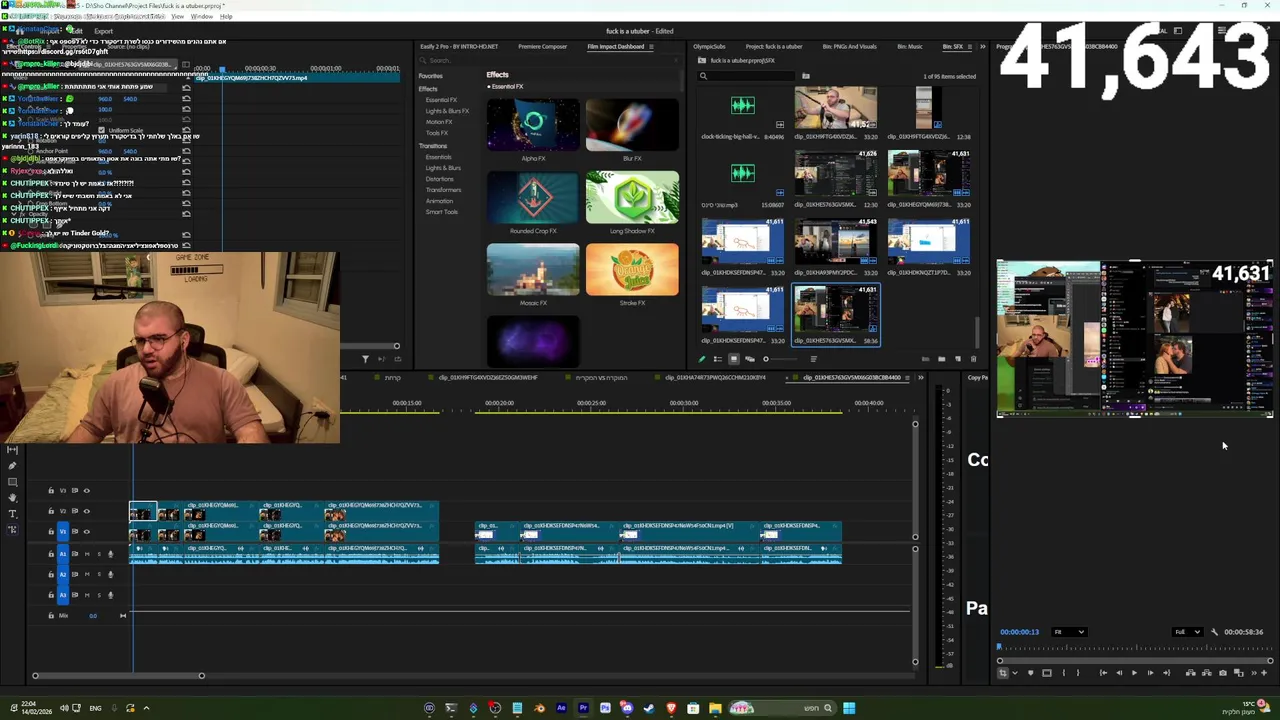This screenshot has height=720, width=1280.
Task: Solo the A1 audio track
Action: click(x=99, y=554)
